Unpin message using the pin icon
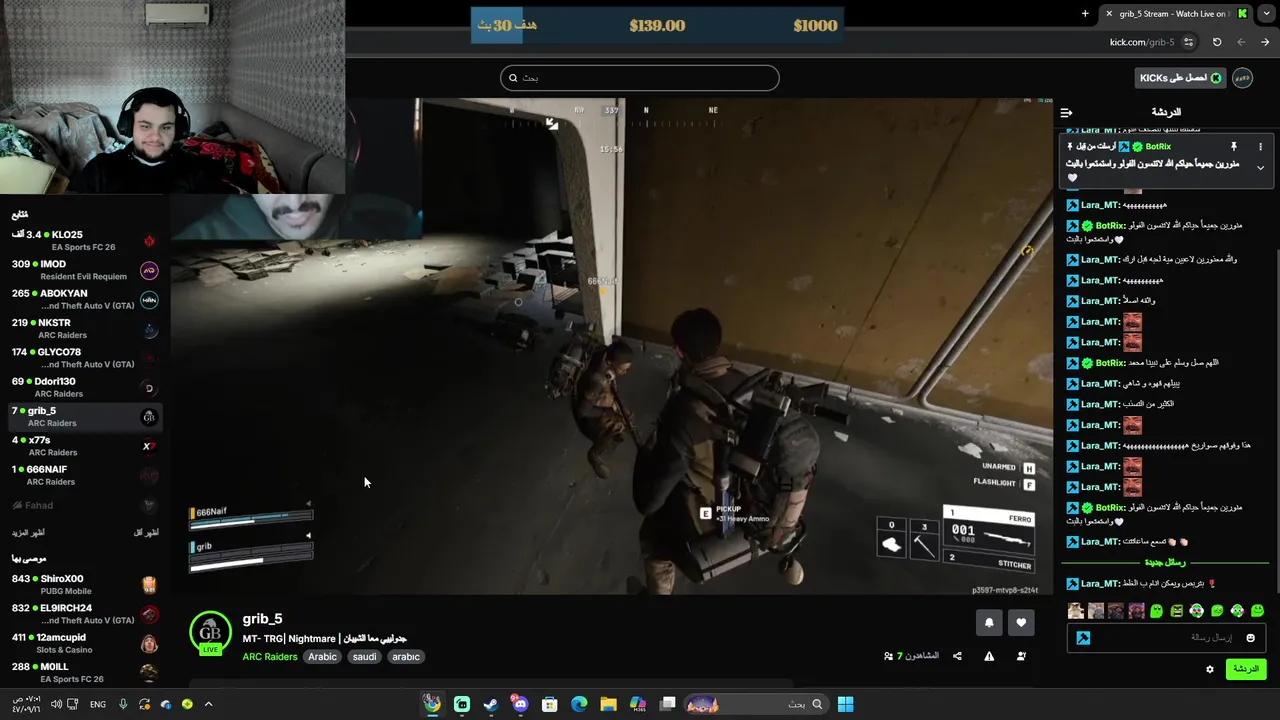Screen dimensions: 1280x720 (x=1233, y=146)
